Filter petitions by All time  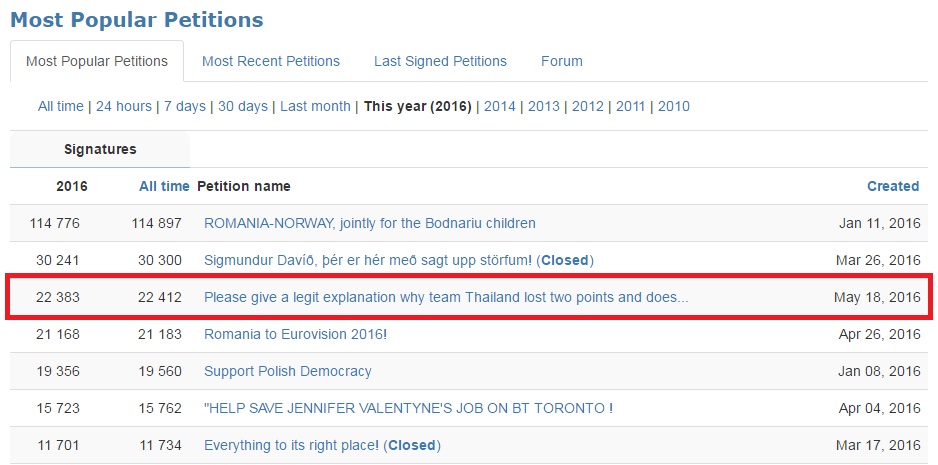coord(61,106)
